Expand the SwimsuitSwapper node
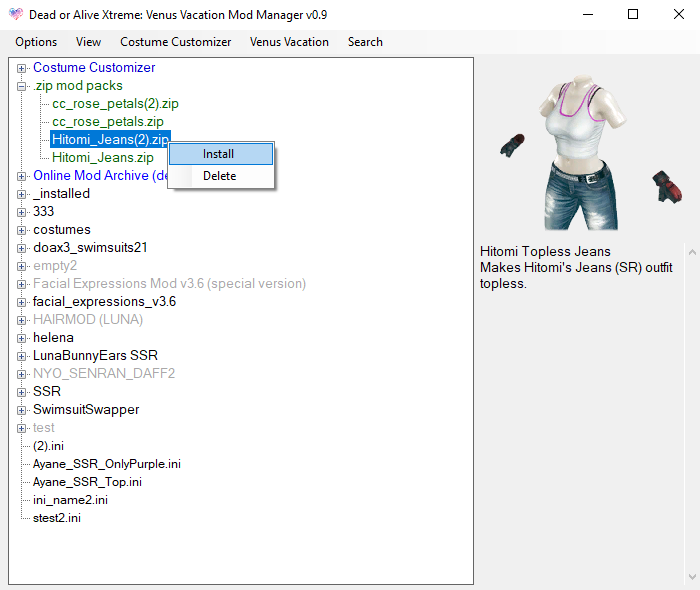This screenshot has width=700, height=590. tap(21, 410)
